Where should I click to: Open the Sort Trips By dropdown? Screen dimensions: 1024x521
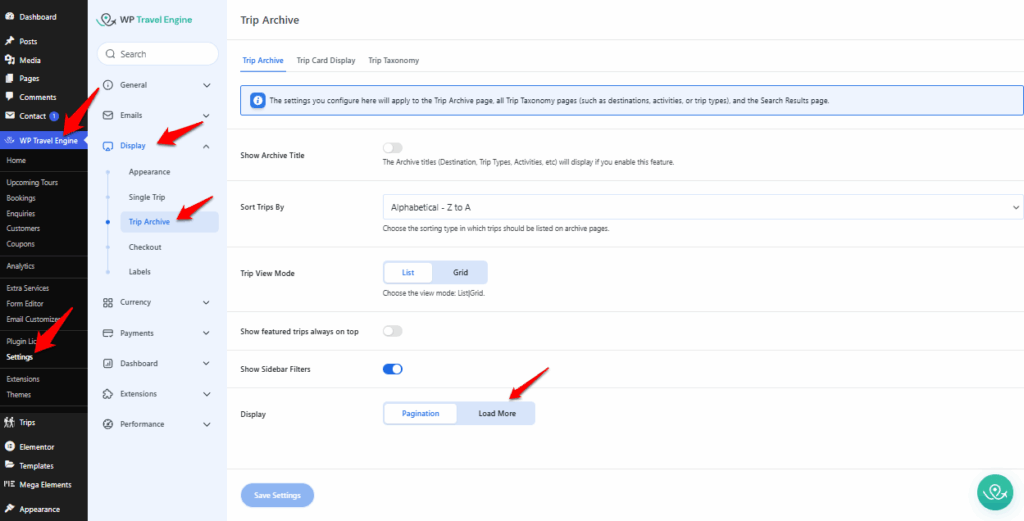(702, 207)
